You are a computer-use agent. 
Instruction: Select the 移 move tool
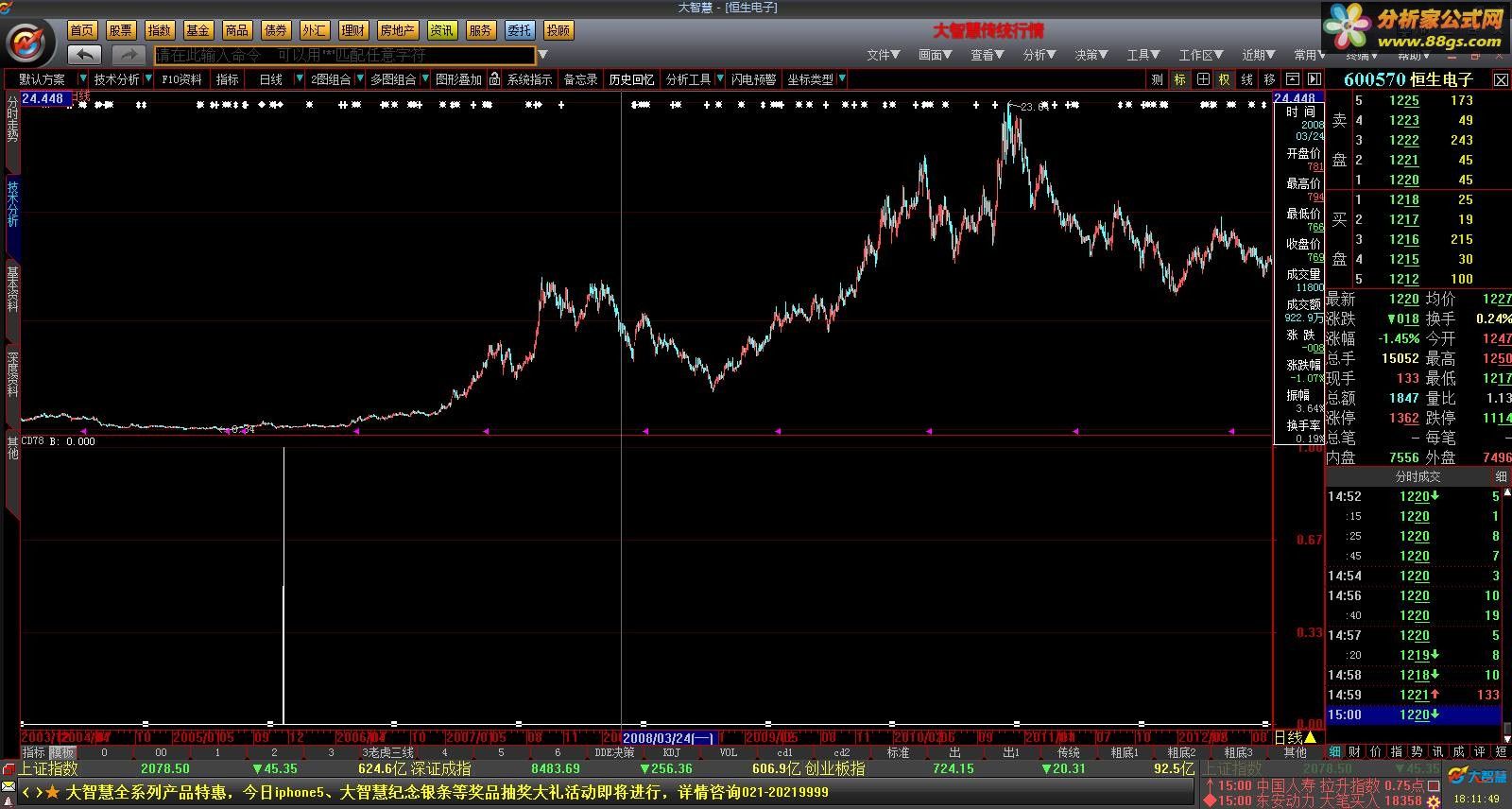(1269, 79)
